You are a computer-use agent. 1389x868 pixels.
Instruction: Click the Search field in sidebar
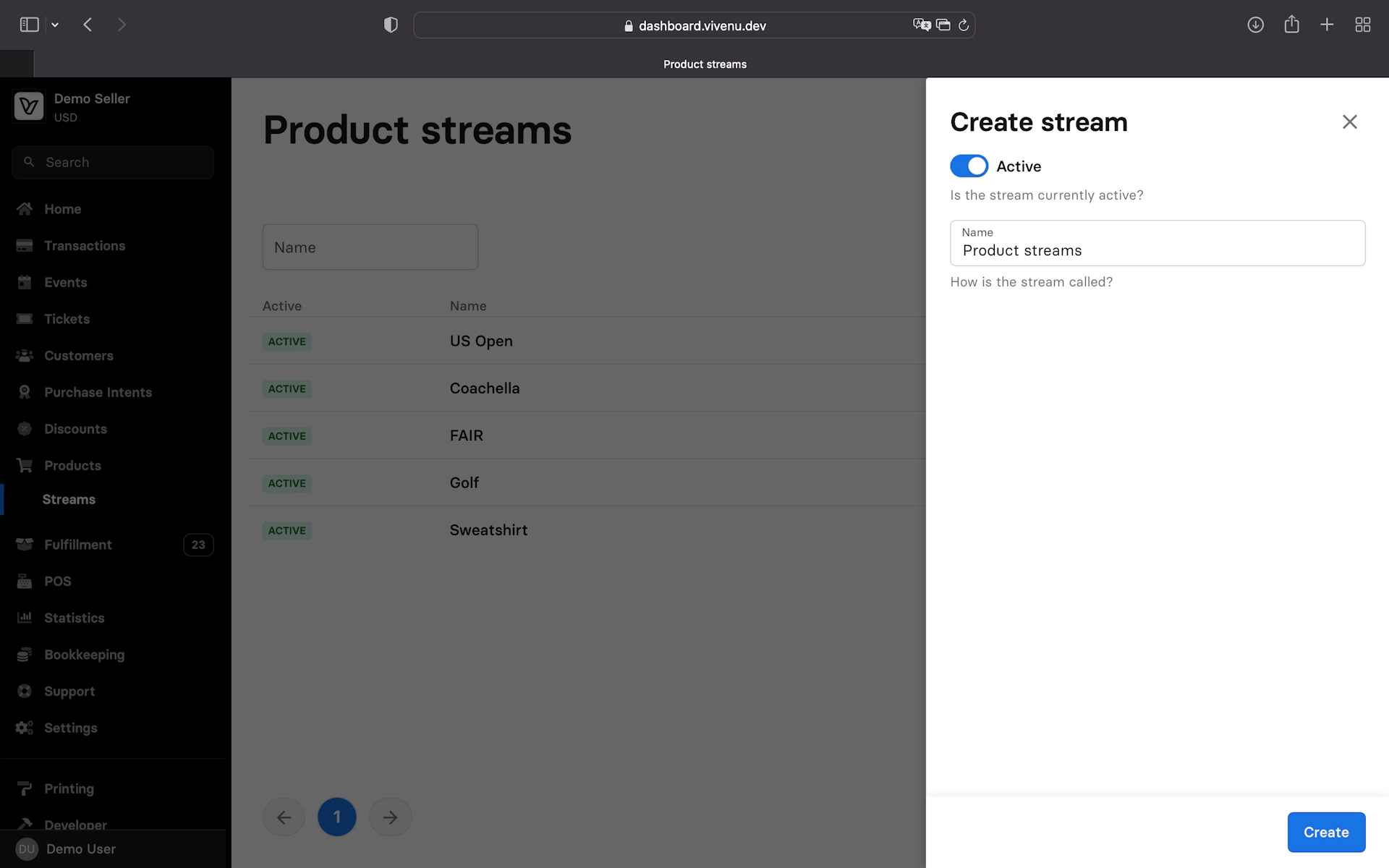[x=113, y=163]
